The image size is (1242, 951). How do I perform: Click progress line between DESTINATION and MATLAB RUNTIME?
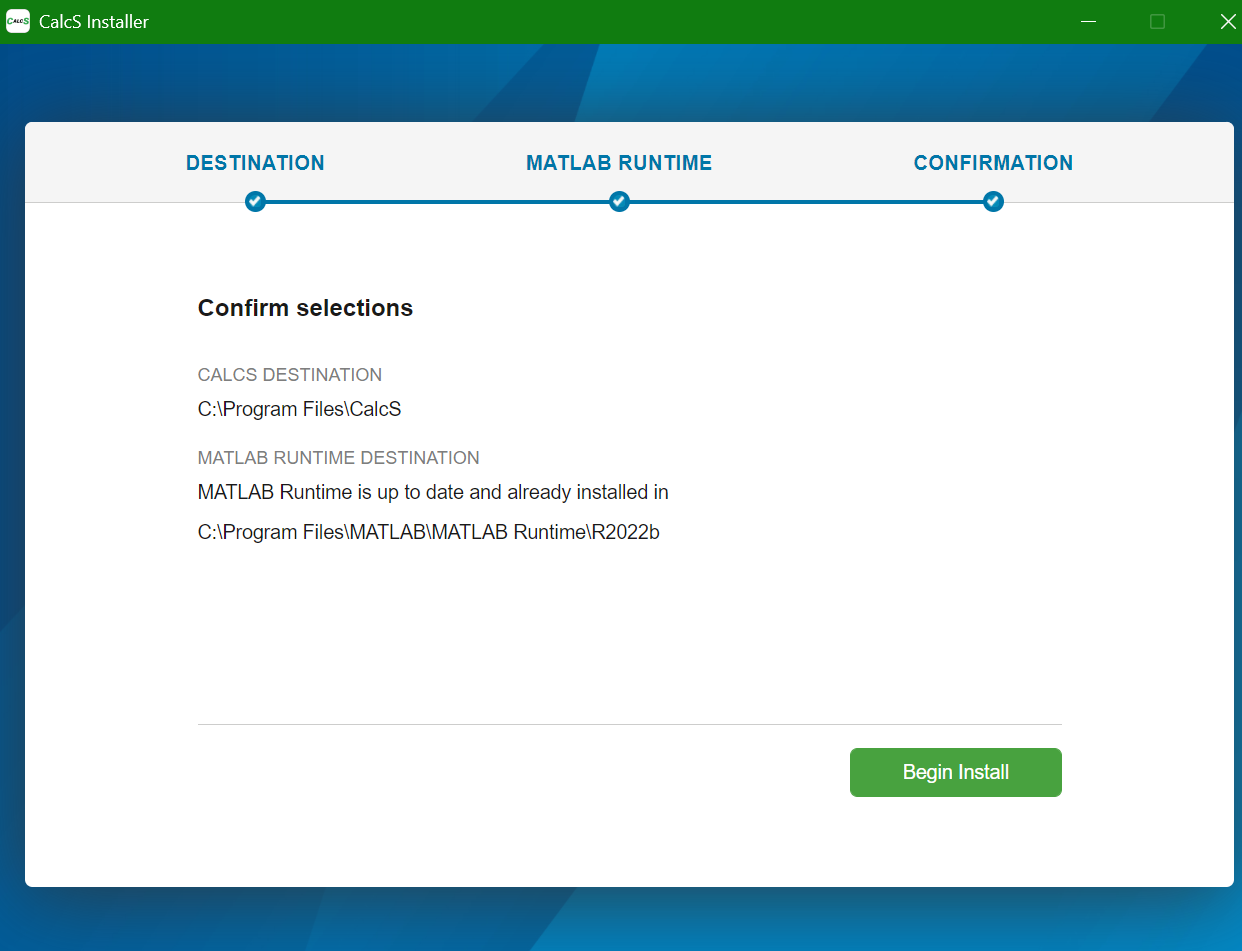tap(437, 202)
